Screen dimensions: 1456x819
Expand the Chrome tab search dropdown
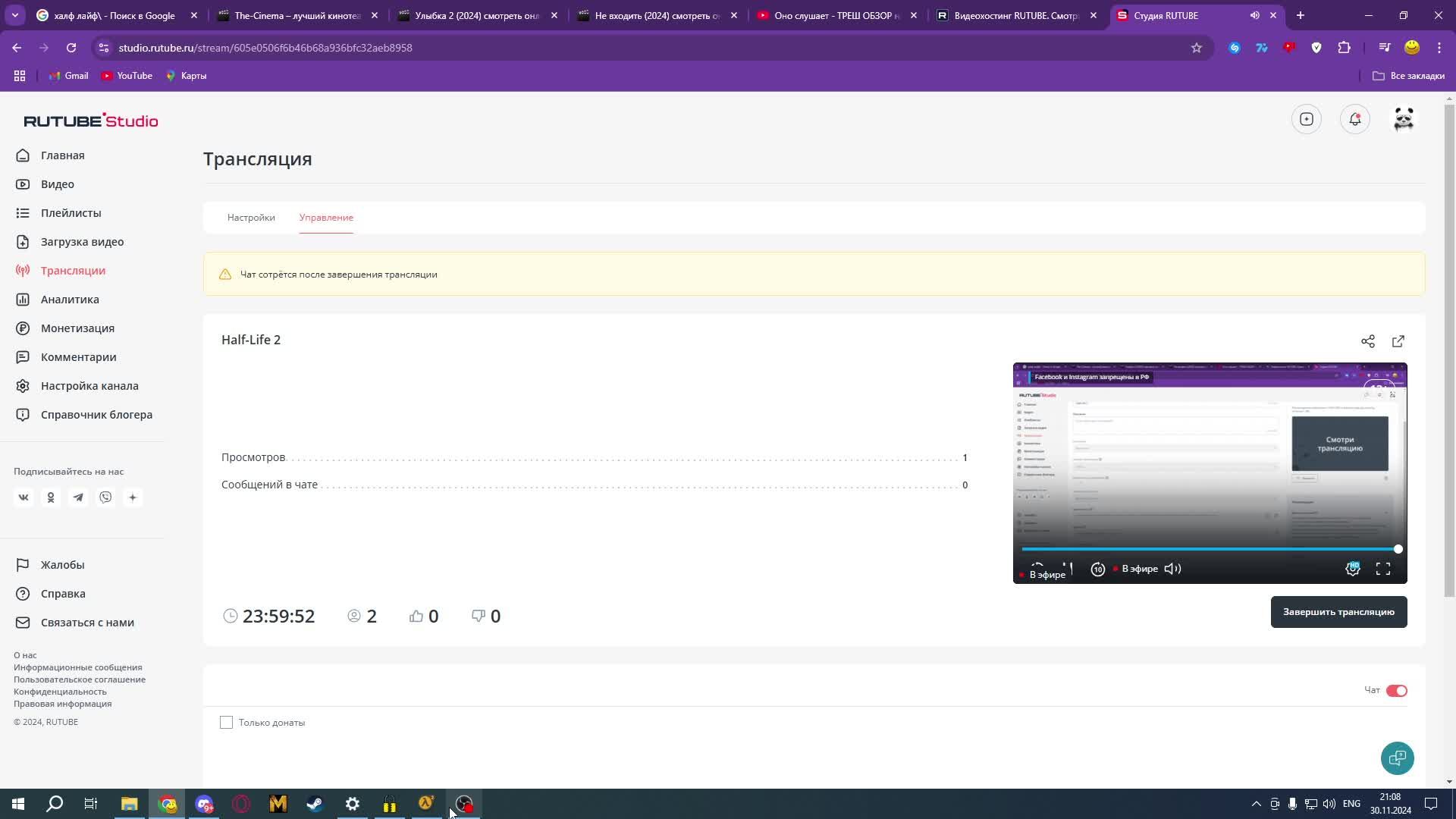15,15
